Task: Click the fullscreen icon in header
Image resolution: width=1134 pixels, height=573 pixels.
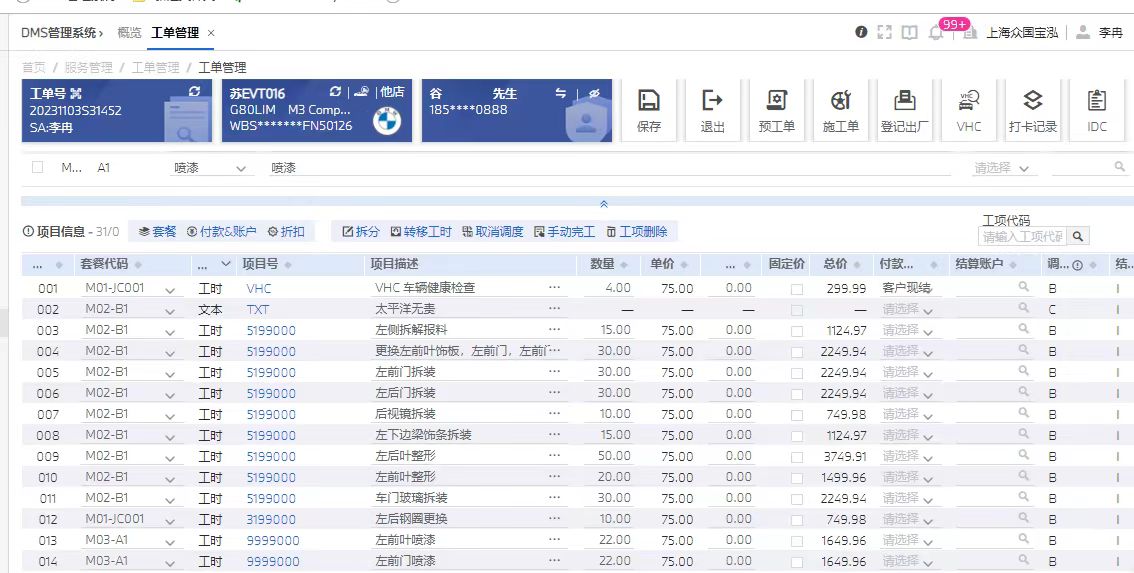Action: pos(884,32)
